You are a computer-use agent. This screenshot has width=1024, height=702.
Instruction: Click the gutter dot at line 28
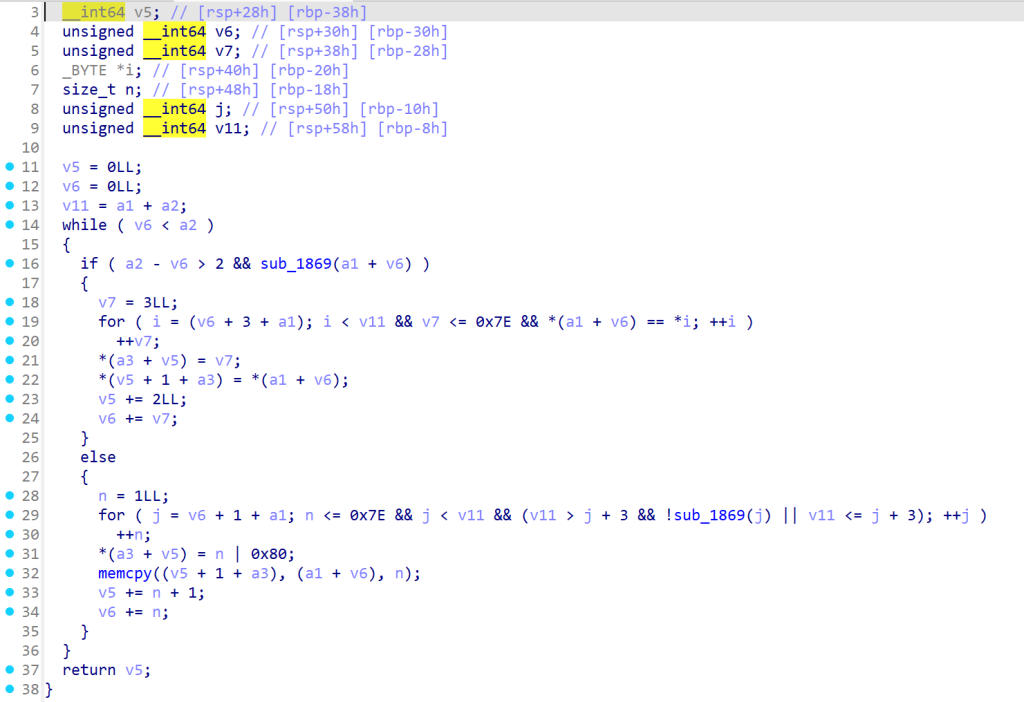coord(10,496)
